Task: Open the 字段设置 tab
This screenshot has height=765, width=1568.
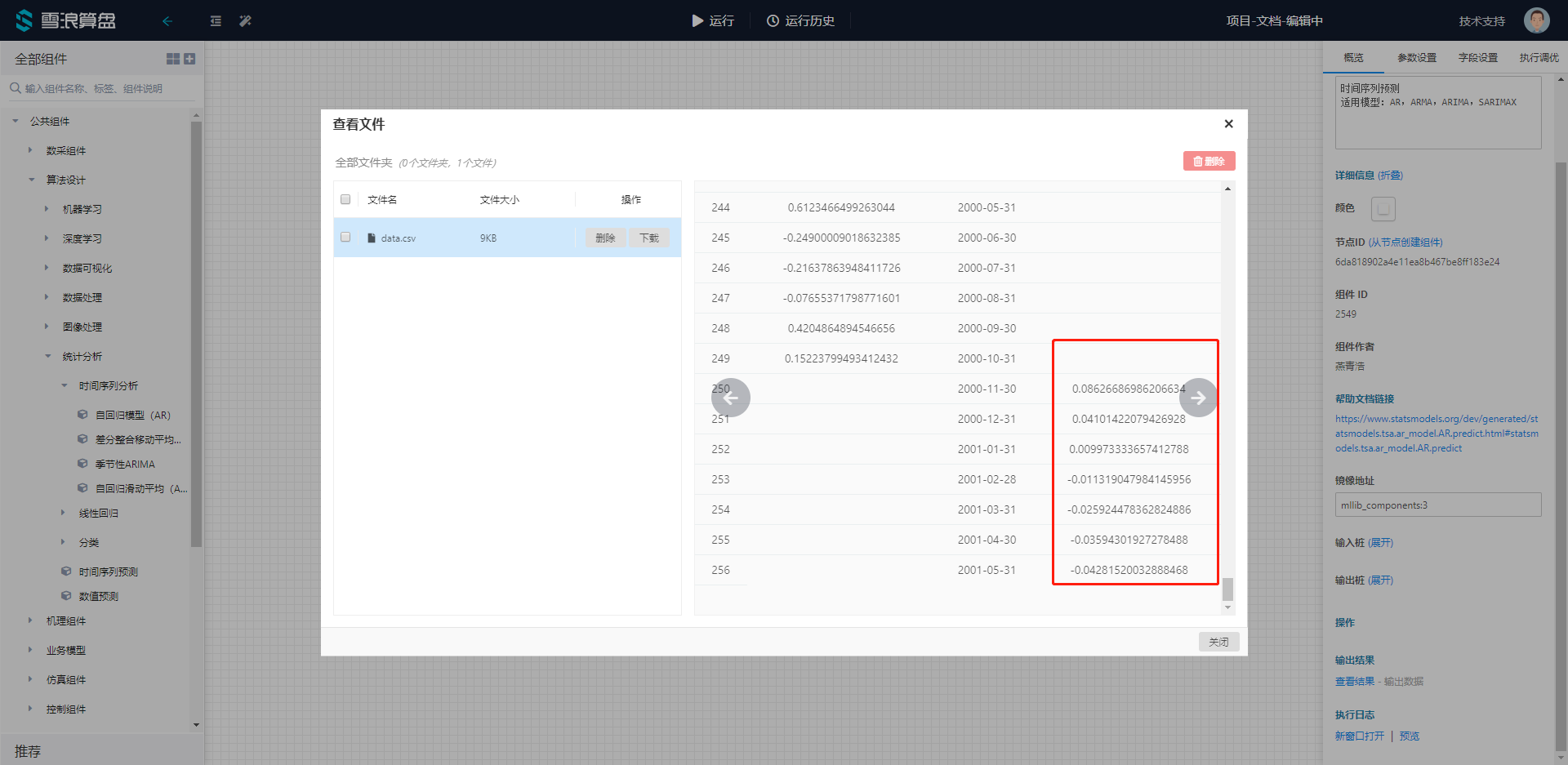Action: [x=1477, y=58]
